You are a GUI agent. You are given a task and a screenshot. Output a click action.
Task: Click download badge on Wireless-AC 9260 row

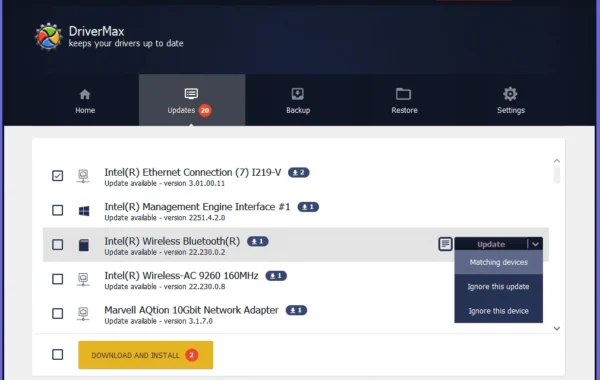[276, 276]
